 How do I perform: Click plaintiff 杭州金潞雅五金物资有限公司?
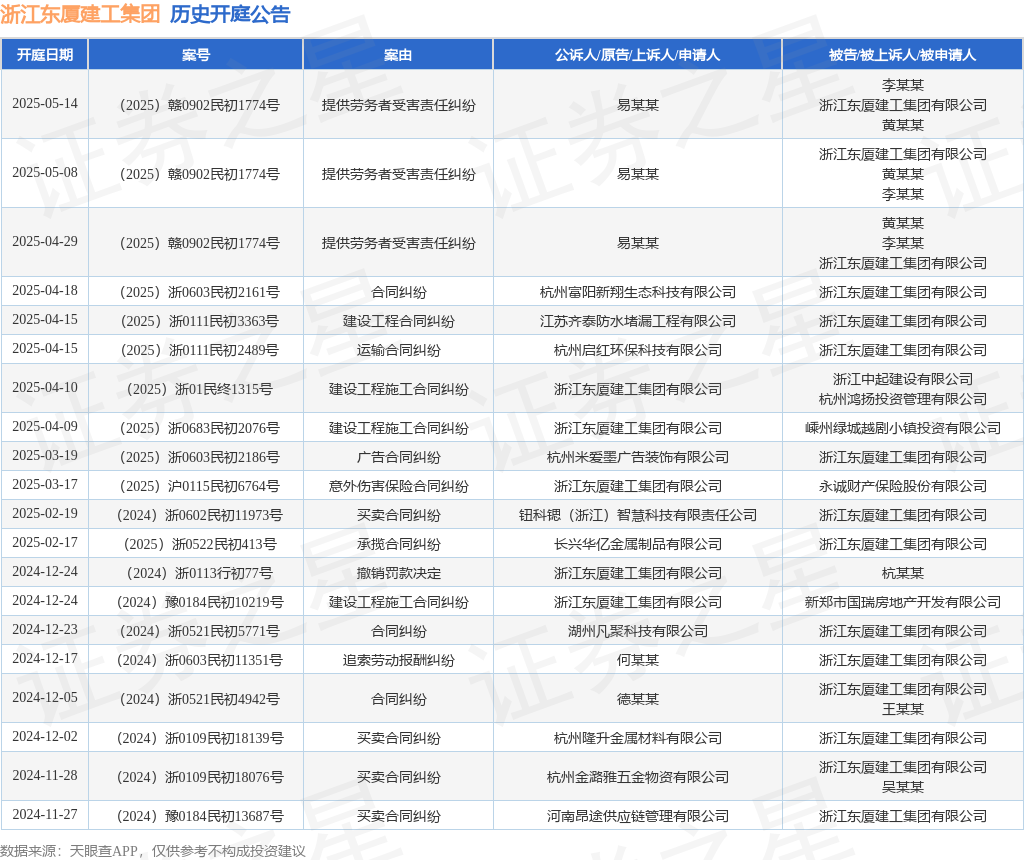[x=637, y=777]
